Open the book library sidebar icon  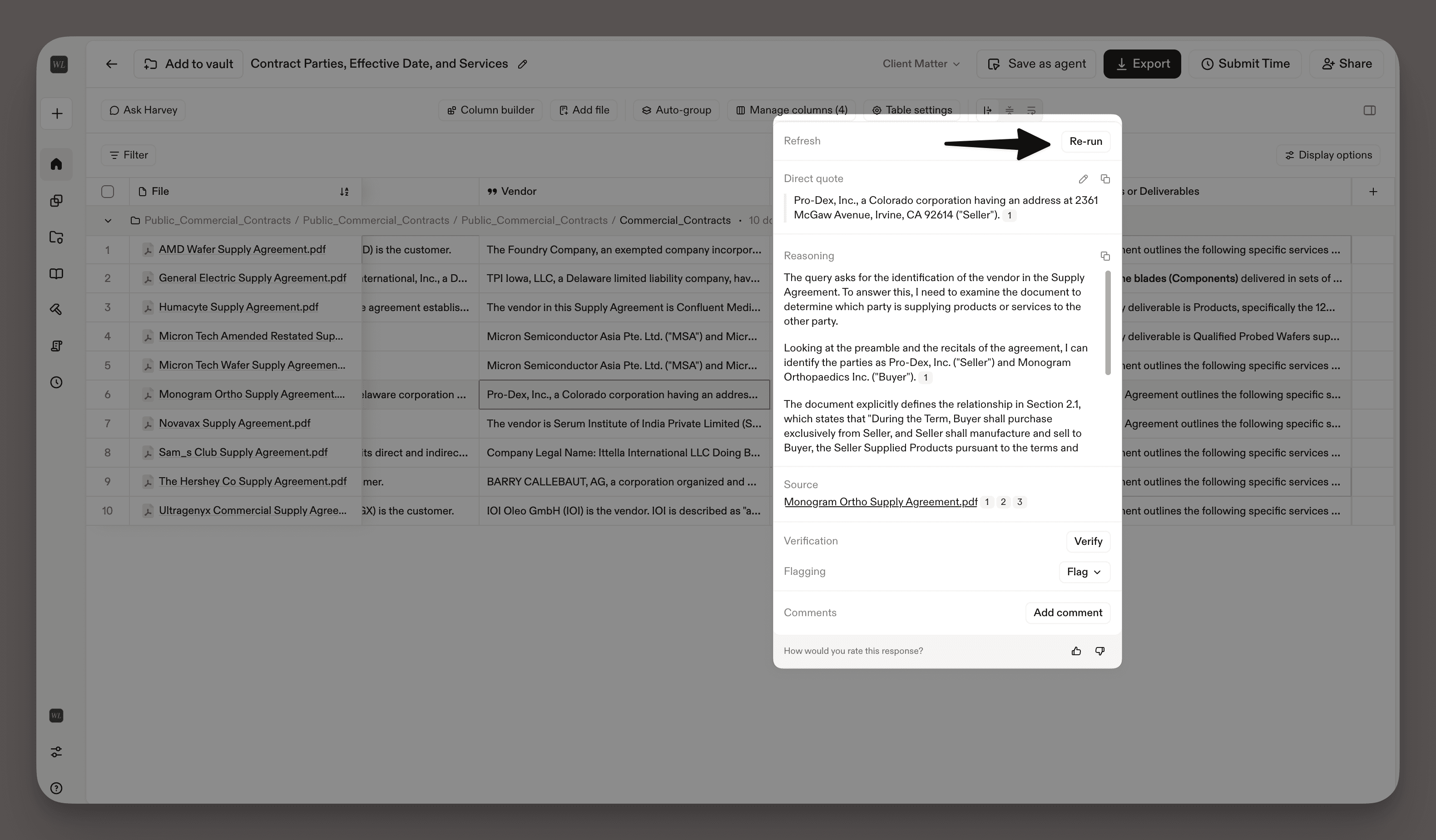click(56, 273)
